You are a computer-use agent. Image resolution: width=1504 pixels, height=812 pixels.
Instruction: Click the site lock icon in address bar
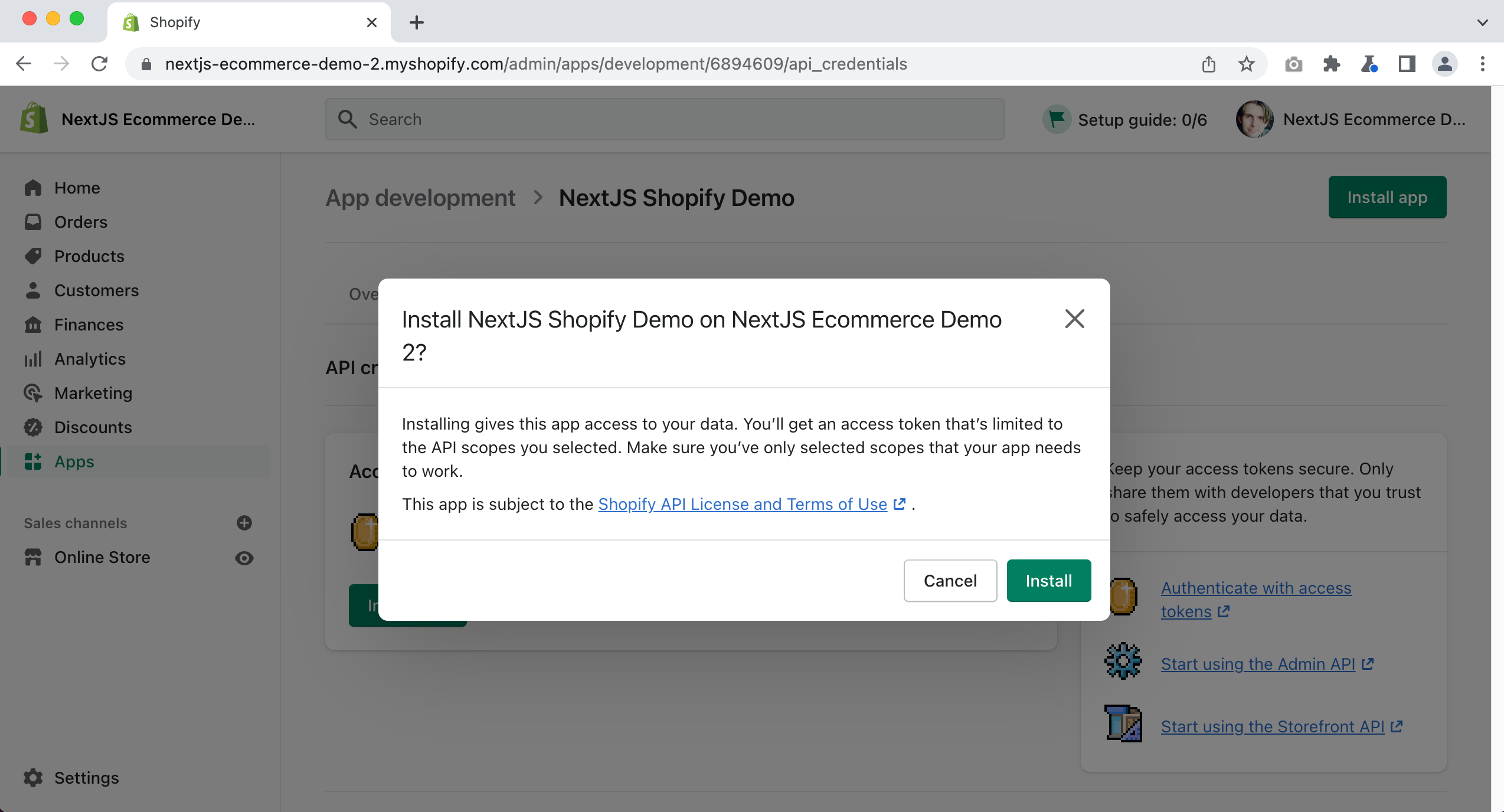(x=146, y=64)
